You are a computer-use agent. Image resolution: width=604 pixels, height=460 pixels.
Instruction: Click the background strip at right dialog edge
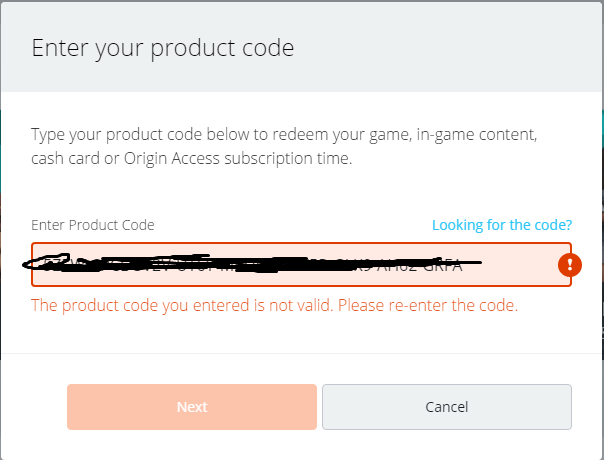click(602, 231)
